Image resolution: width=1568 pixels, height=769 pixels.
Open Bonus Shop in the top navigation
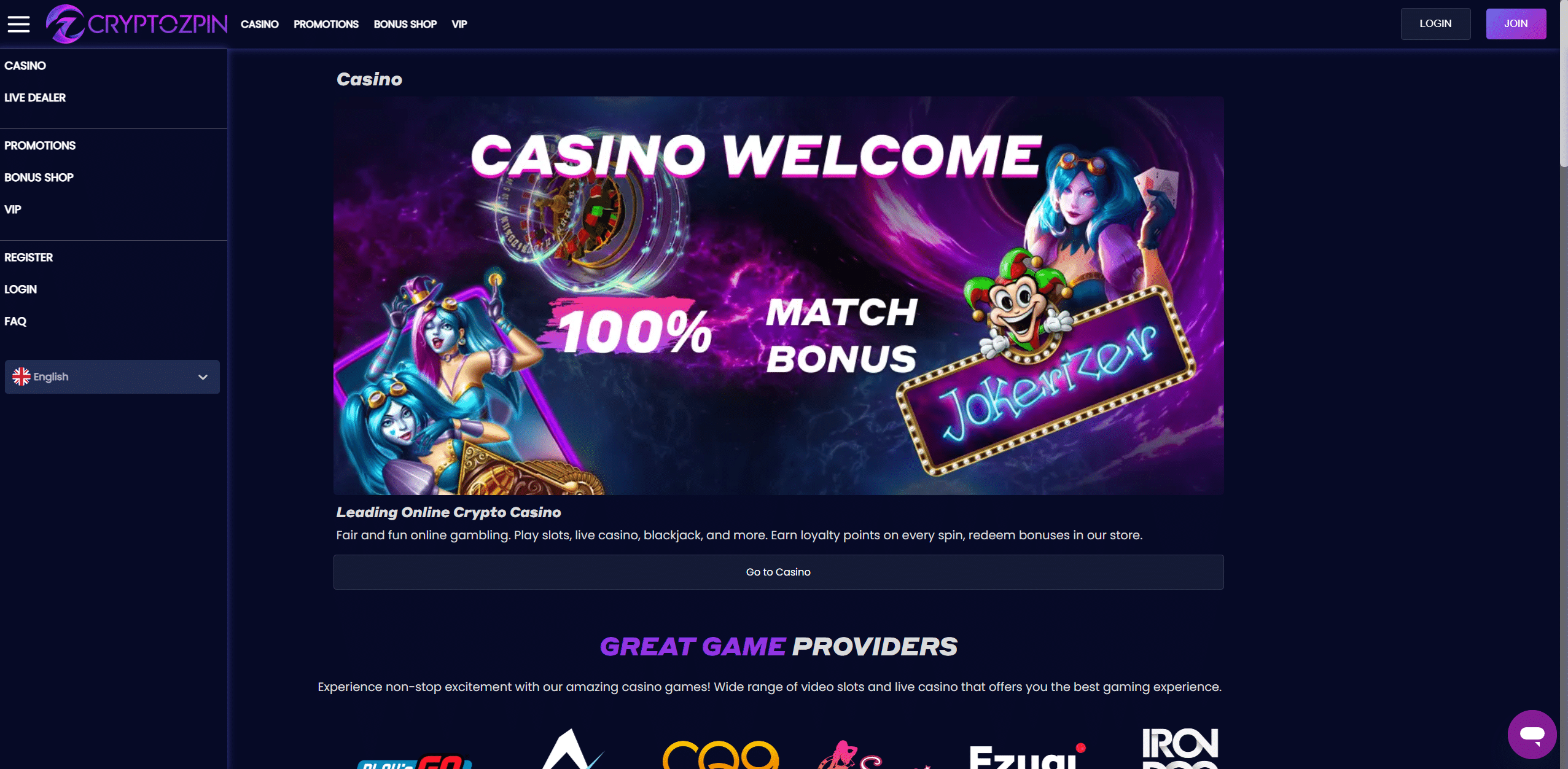(405, 24)
